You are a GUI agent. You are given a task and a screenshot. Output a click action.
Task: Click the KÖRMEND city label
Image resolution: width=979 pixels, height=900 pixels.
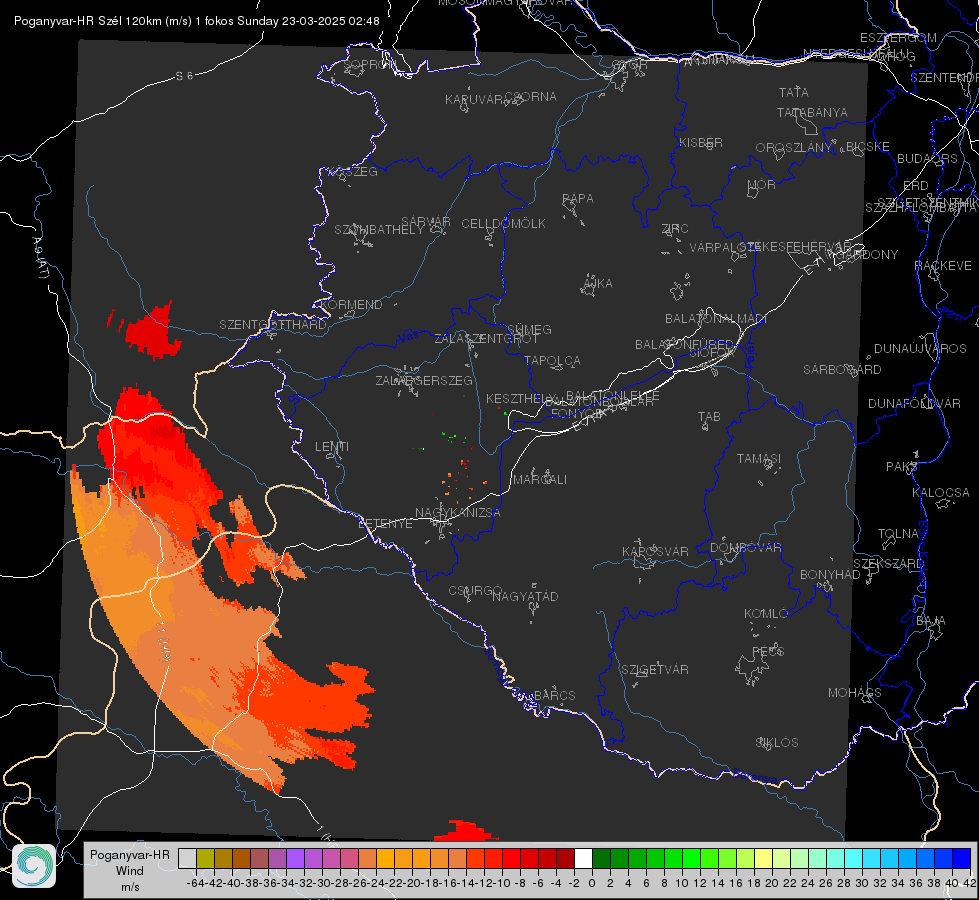(350, 305)
